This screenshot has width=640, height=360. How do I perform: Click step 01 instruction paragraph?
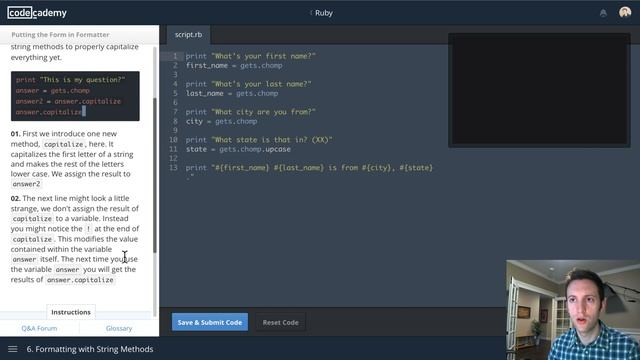tap(72, 159)
